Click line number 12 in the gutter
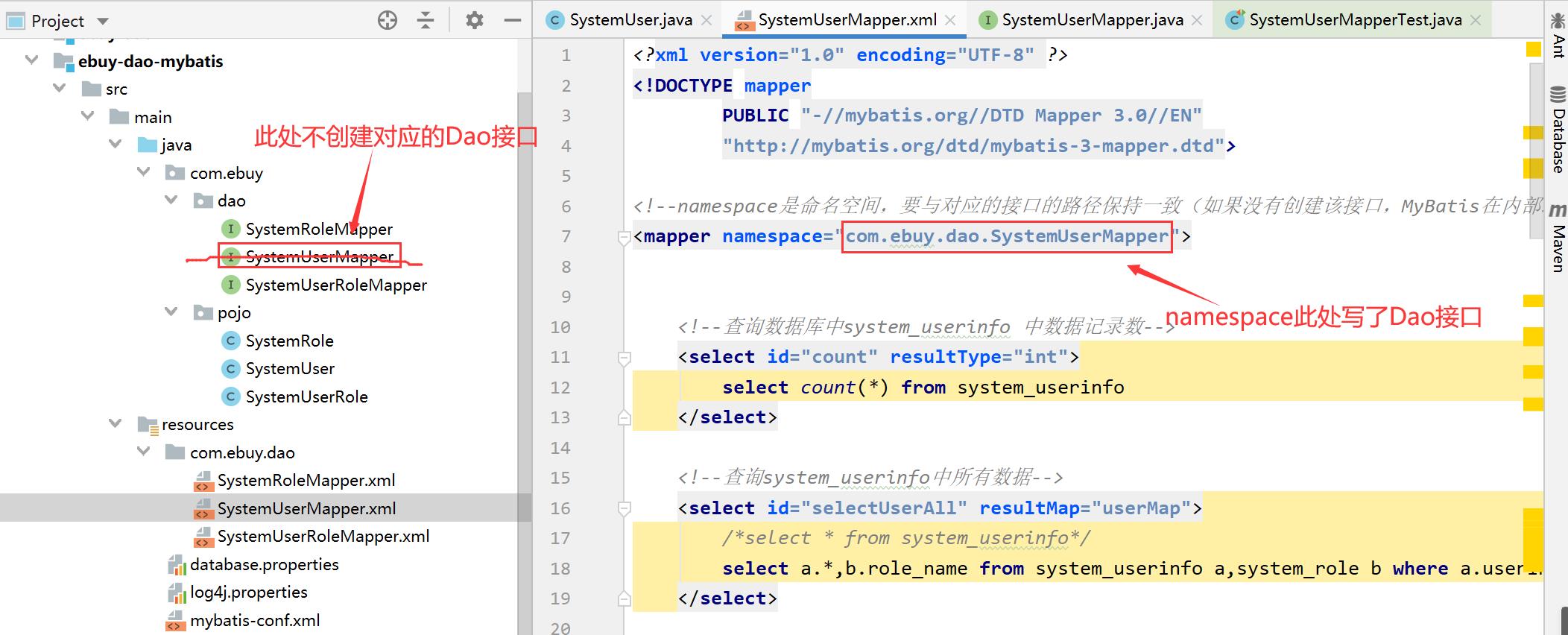 pos(560,388)
